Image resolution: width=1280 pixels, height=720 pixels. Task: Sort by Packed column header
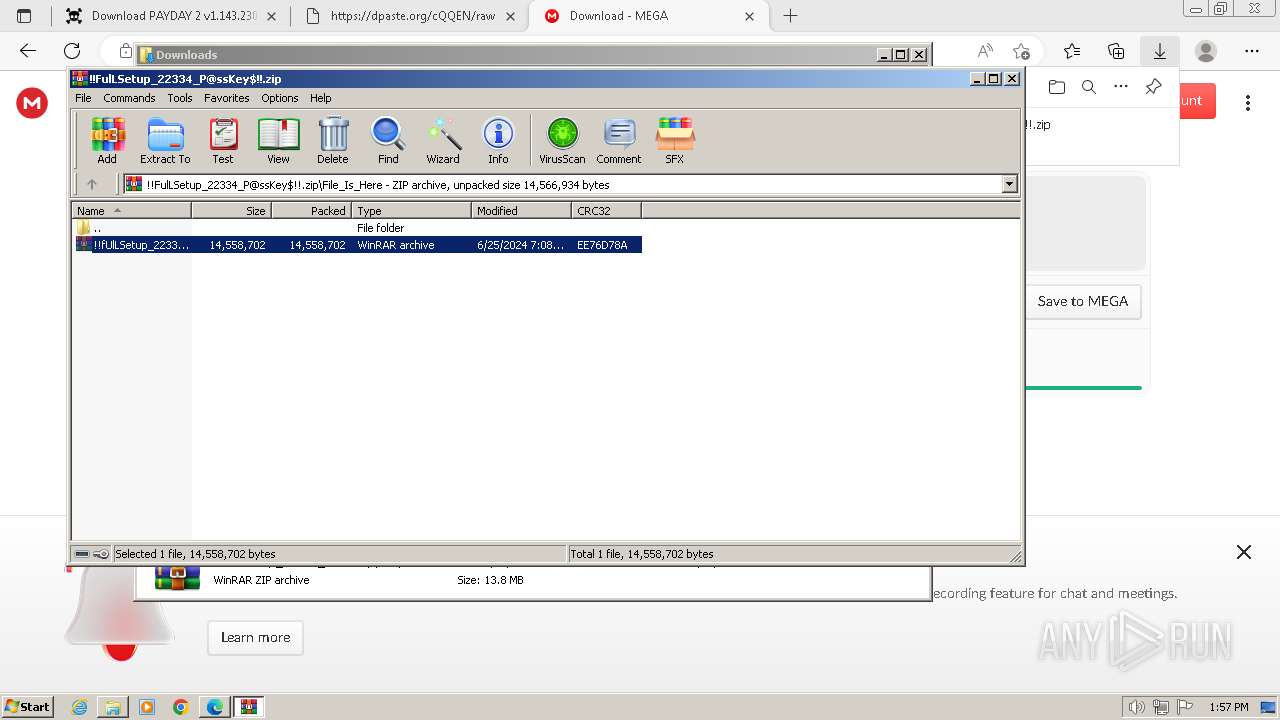[311, 210]
